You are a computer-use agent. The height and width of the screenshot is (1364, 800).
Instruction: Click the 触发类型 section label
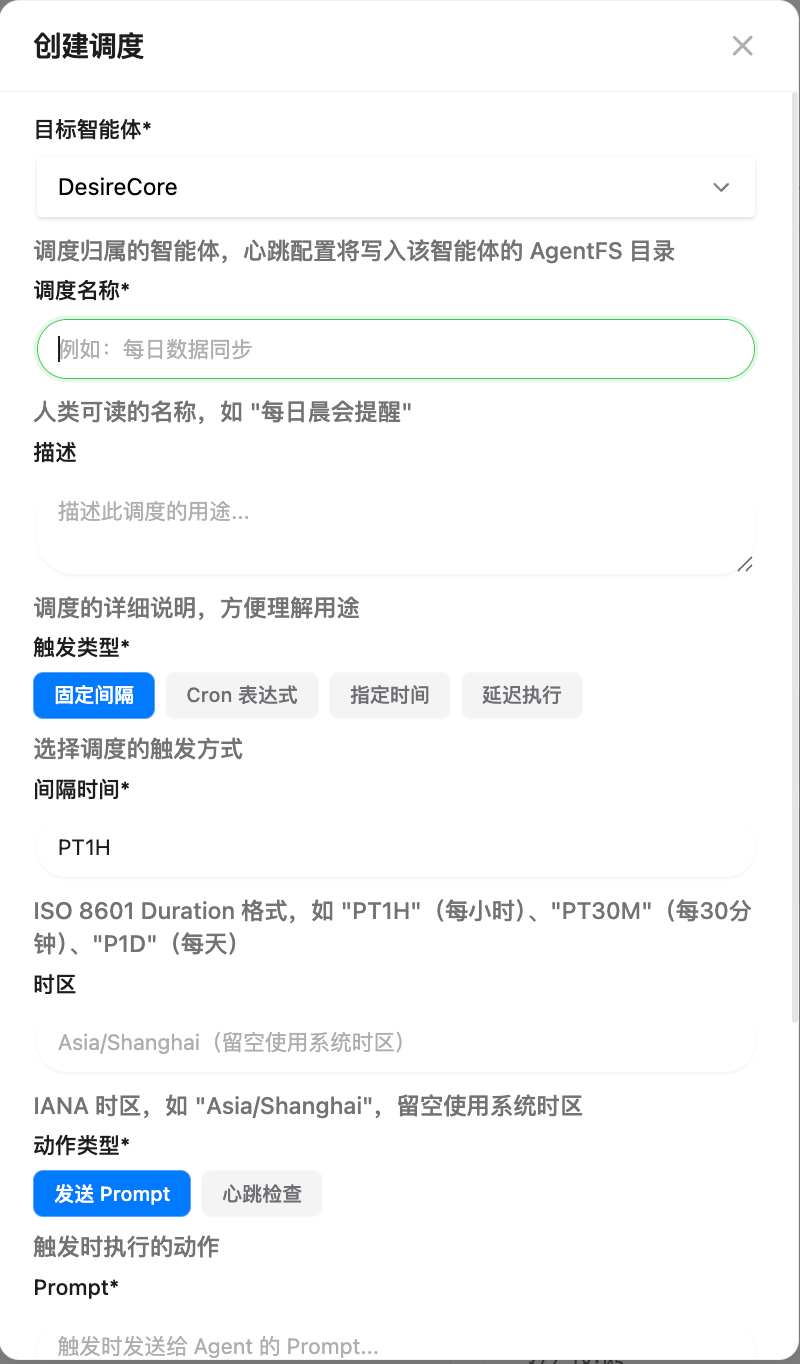82,647
